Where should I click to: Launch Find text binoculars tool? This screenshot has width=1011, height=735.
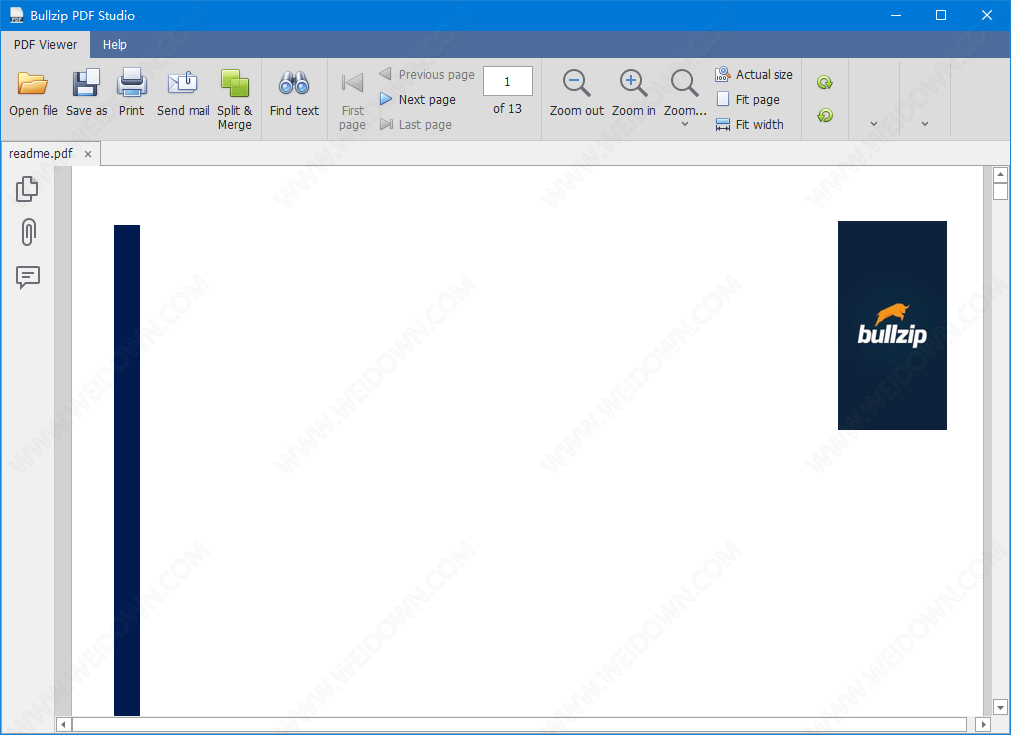294,95
